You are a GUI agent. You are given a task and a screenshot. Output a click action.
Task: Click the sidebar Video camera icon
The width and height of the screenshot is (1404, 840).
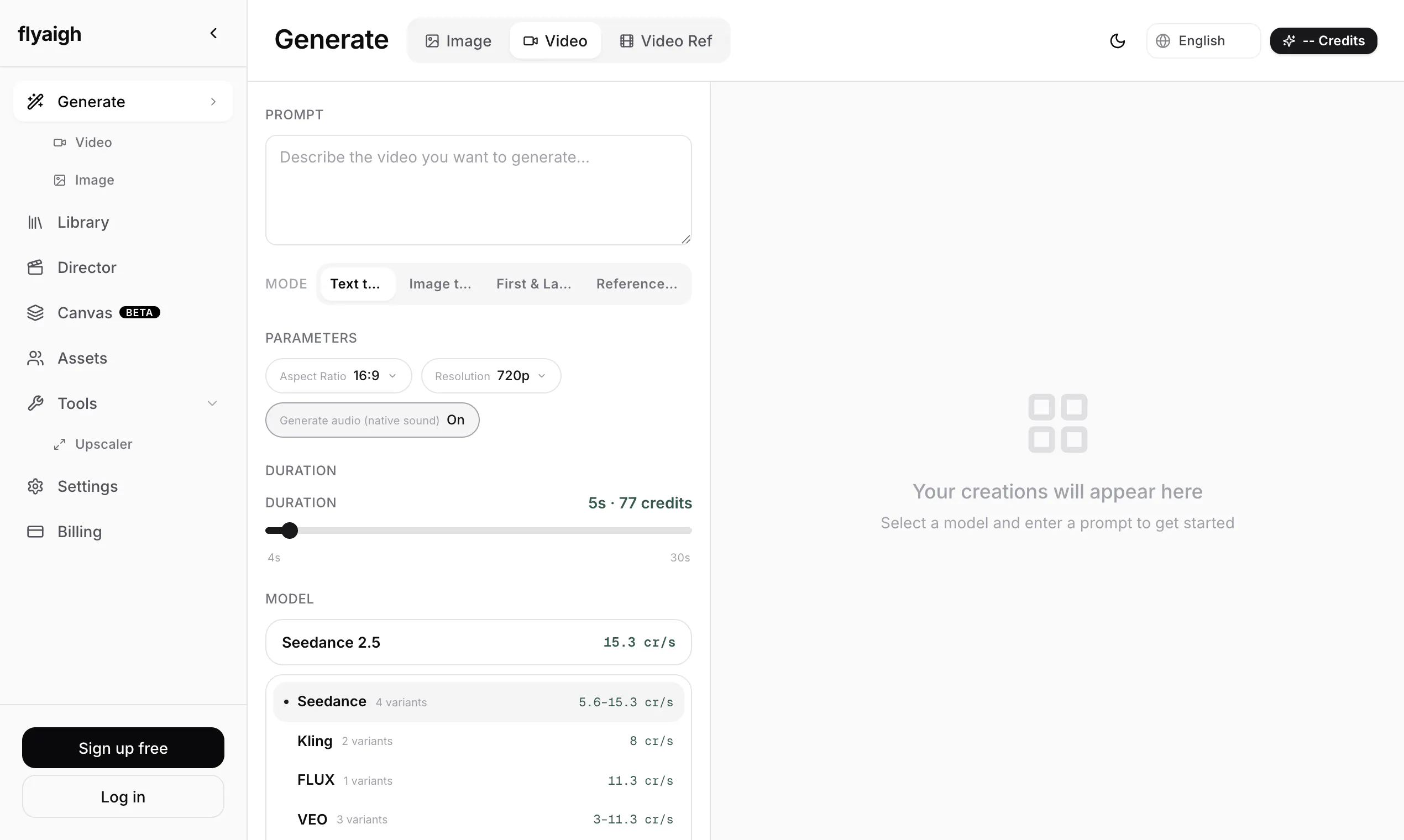(x=60, y=143)
